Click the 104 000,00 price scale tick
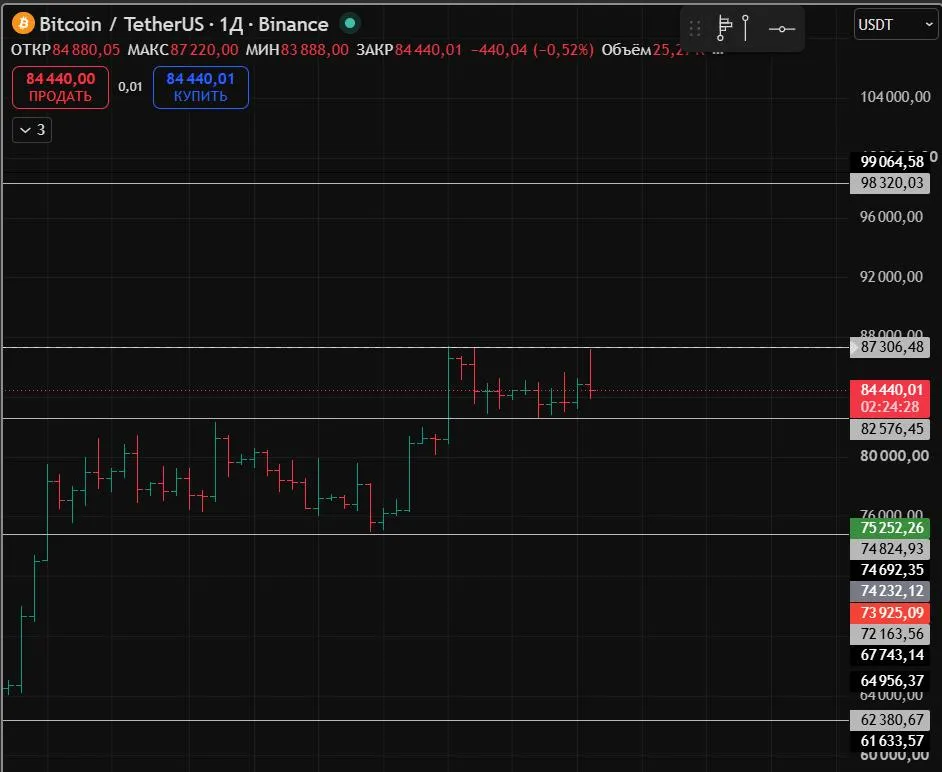Image resolution: width=942 pixels, height=772 pixels. 895,97
